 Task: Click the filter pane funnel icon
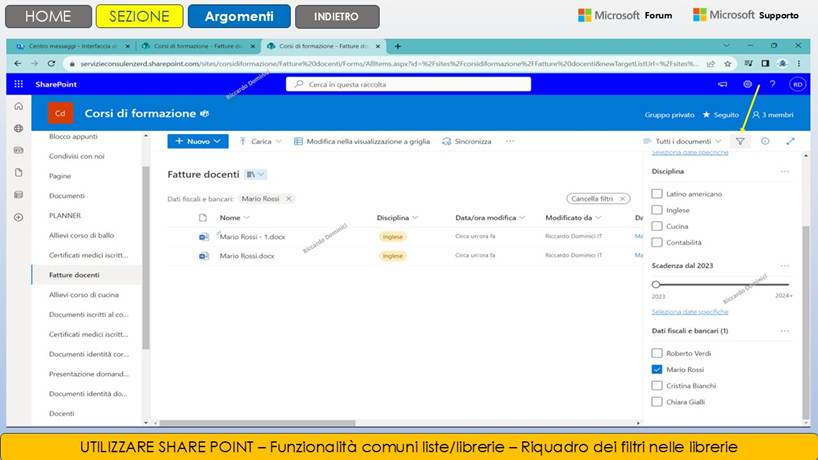[x=740, y=141]
